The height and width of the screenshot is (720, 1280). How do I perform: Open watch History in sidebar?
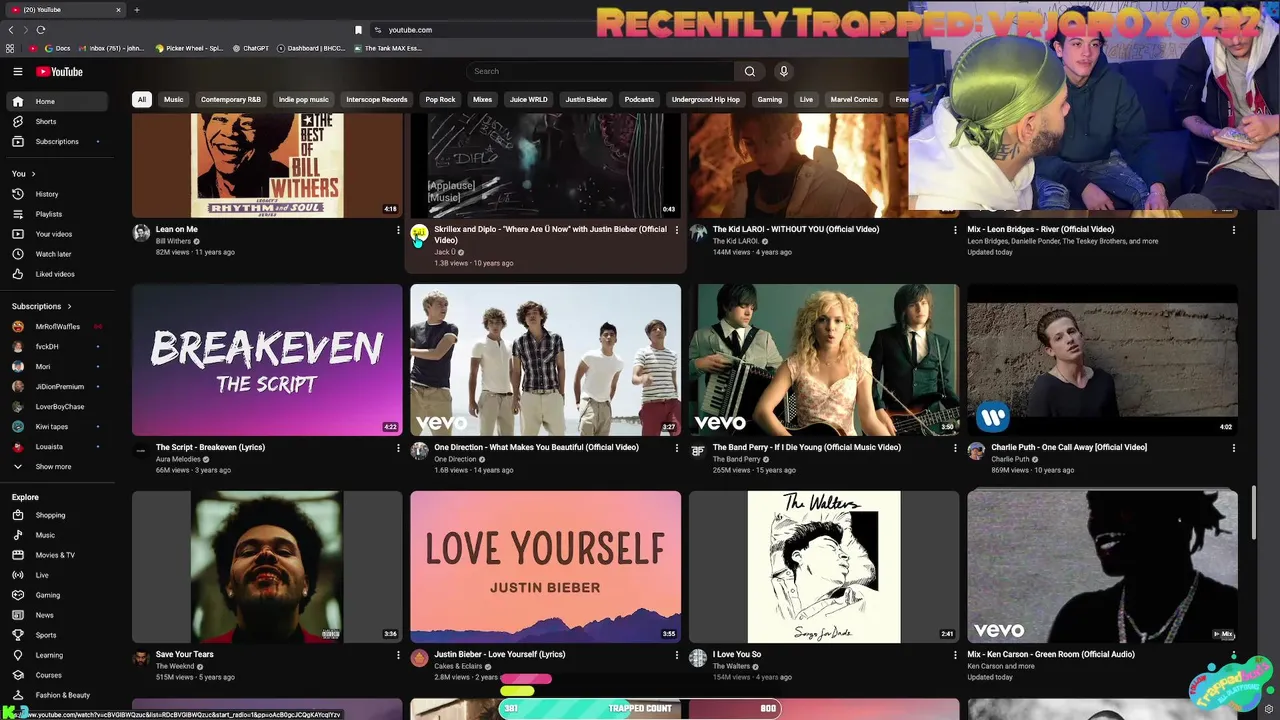(x=56, y=194)
